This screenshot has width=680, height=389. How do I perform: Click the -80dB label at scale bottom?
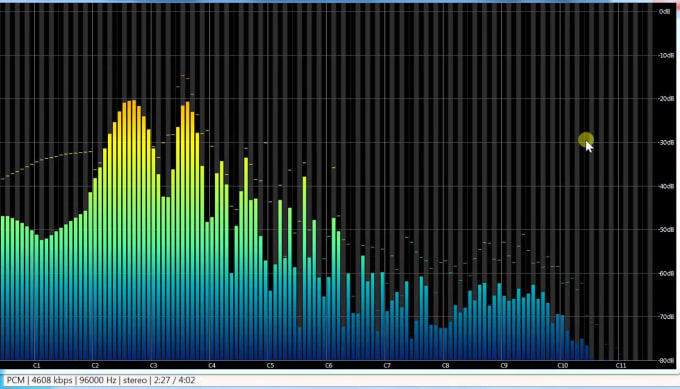coord(666,361)
